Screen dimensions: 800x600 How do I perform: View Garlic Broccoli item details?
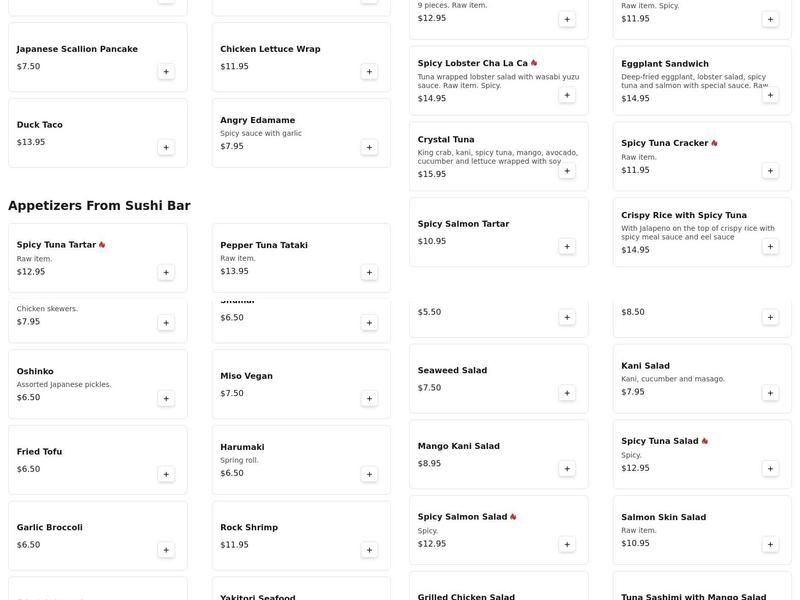80,528
